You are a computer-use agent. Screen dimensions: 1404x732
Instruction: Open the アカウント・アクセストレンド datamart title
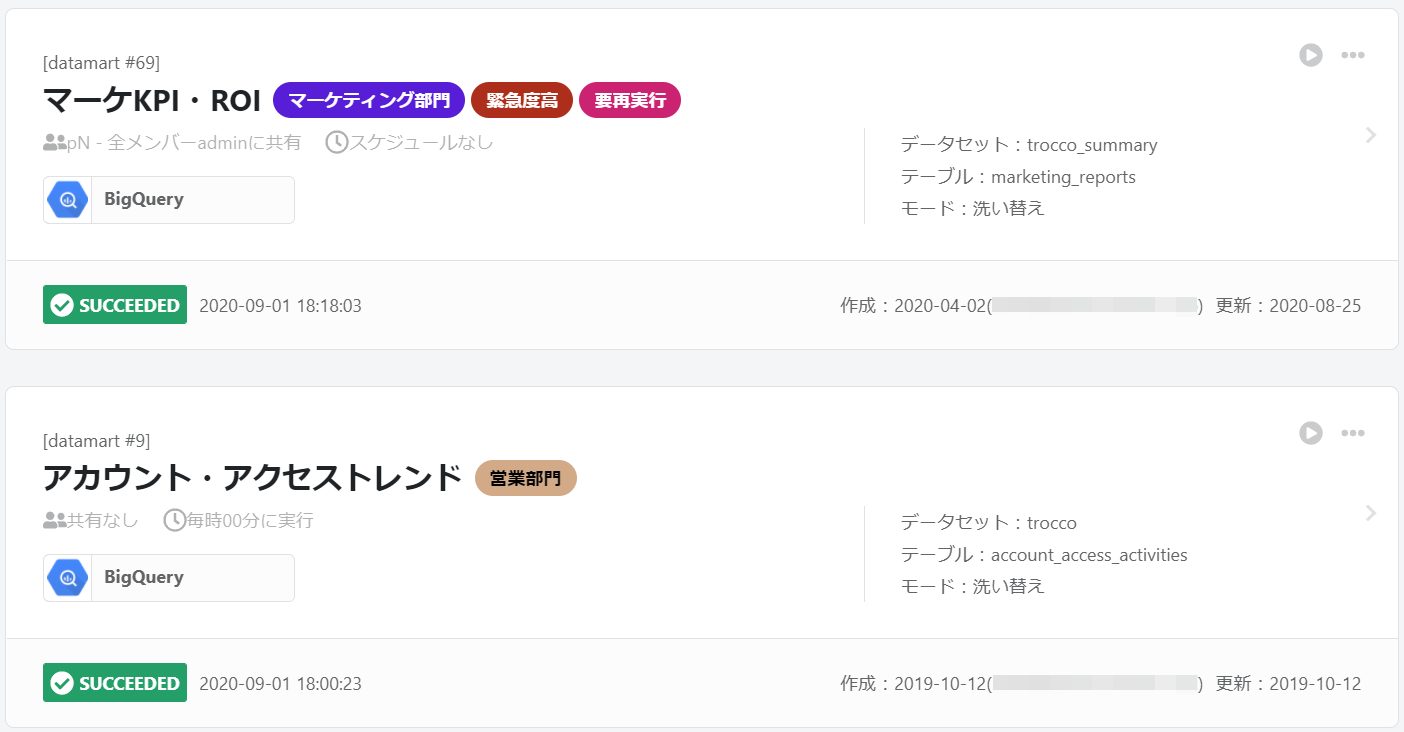252,478
